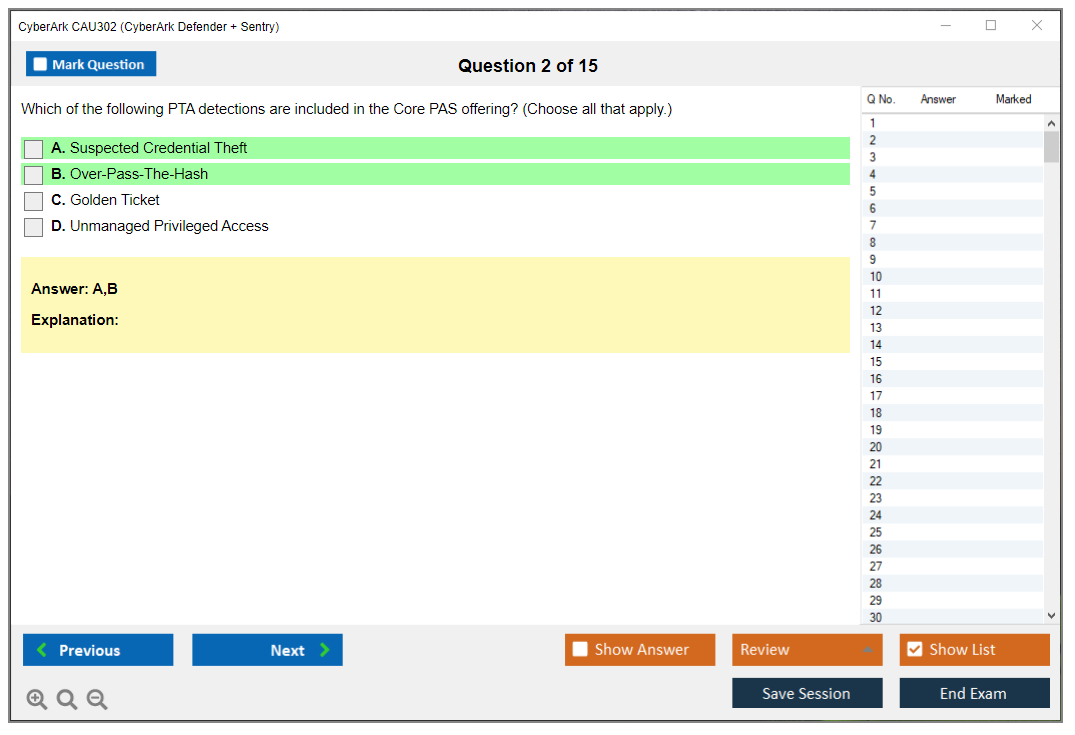The height and width of the screenshot is (735, 1075).
Task: Click the green left arrow on Previous
Action: click(x=42, y=650)
